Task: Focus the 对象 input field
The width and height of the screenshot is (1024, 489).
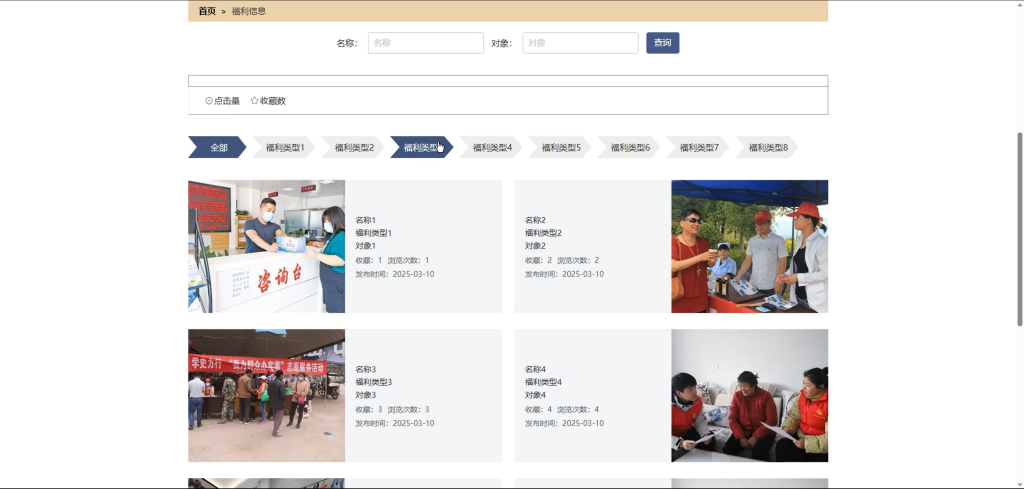Action: click(x=581, y=43)
